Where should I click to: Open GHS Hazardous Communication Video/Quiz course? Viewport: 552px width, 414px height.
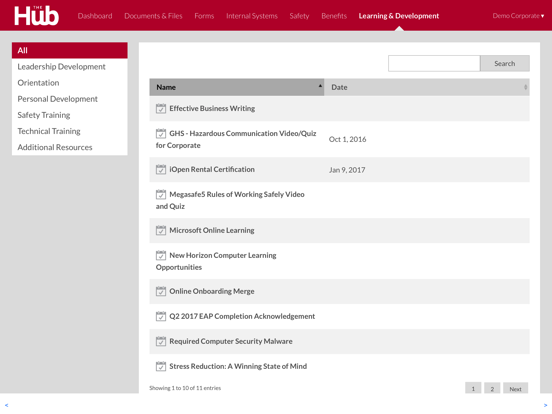(x=236, y=139)
